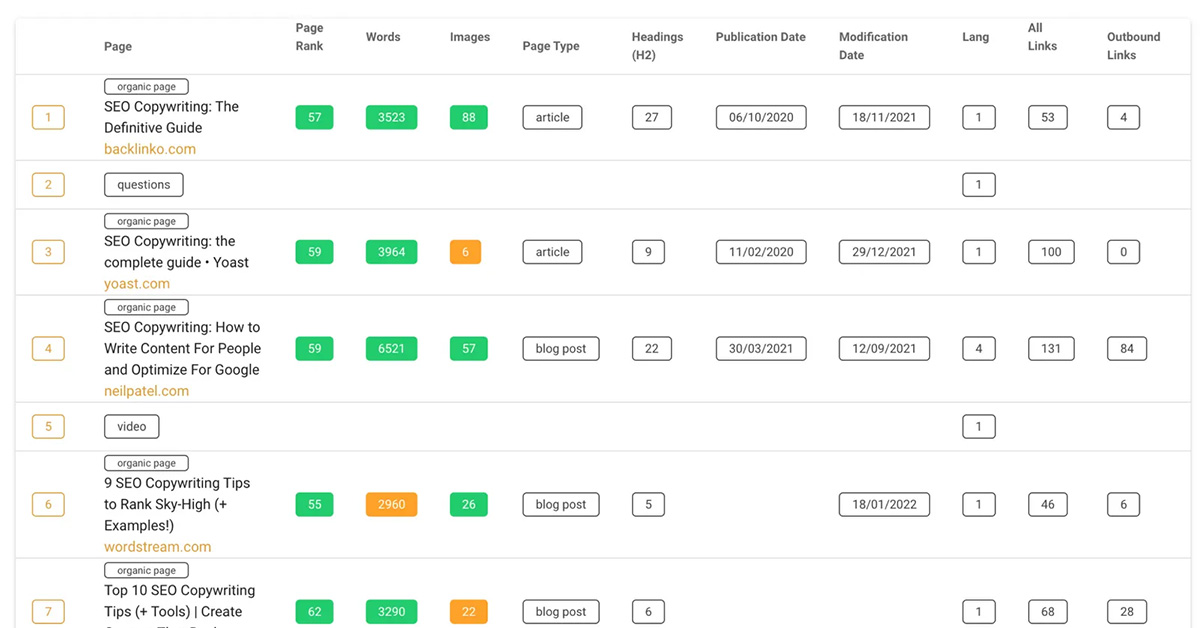1200x628 pixels.
Task: Sort by the Page Rank column header
Action: pos(309,37)
